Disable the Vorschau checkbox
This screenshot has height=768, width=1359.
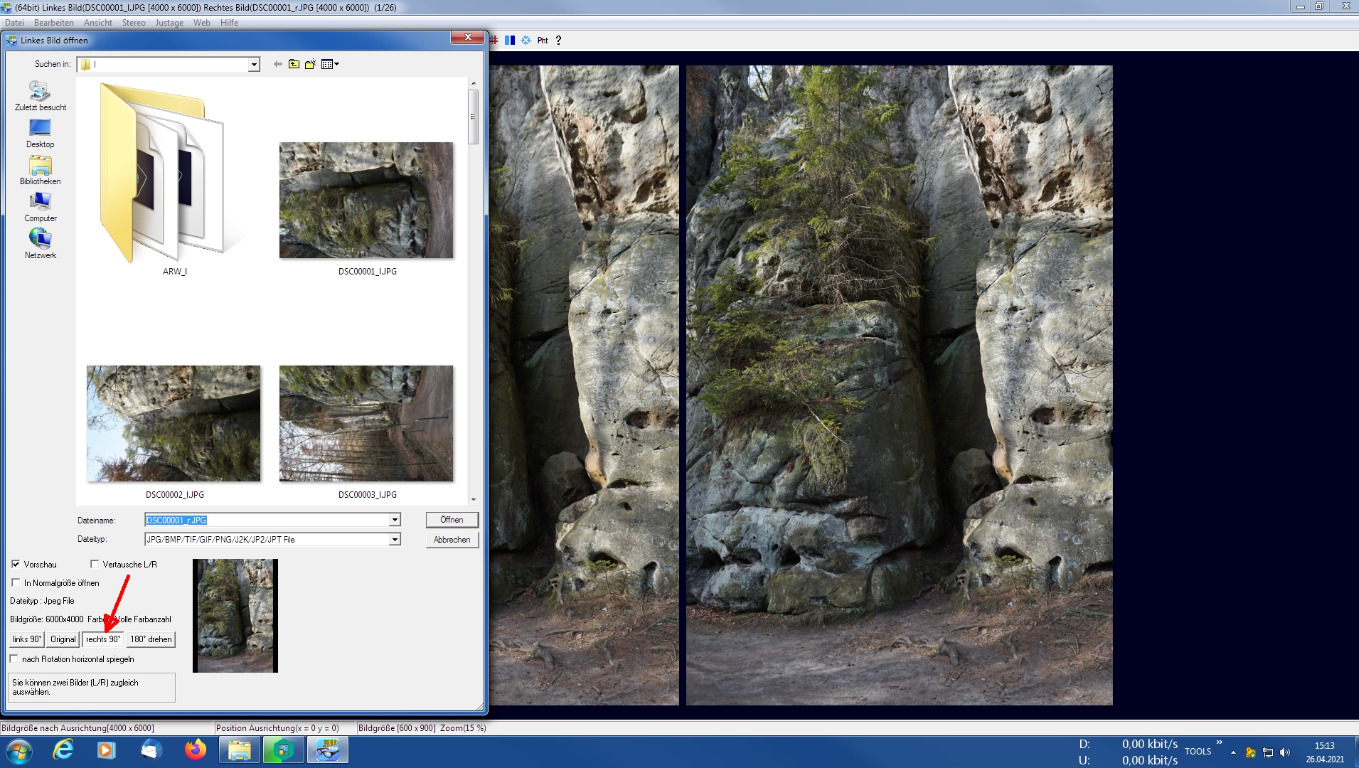pos(16,565)
